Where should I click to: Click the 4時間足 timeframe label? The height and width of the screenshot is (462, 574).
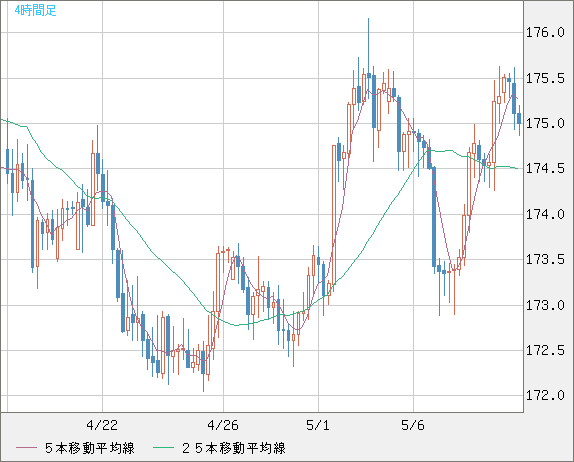pyautogui.click(x=35, y=10)
